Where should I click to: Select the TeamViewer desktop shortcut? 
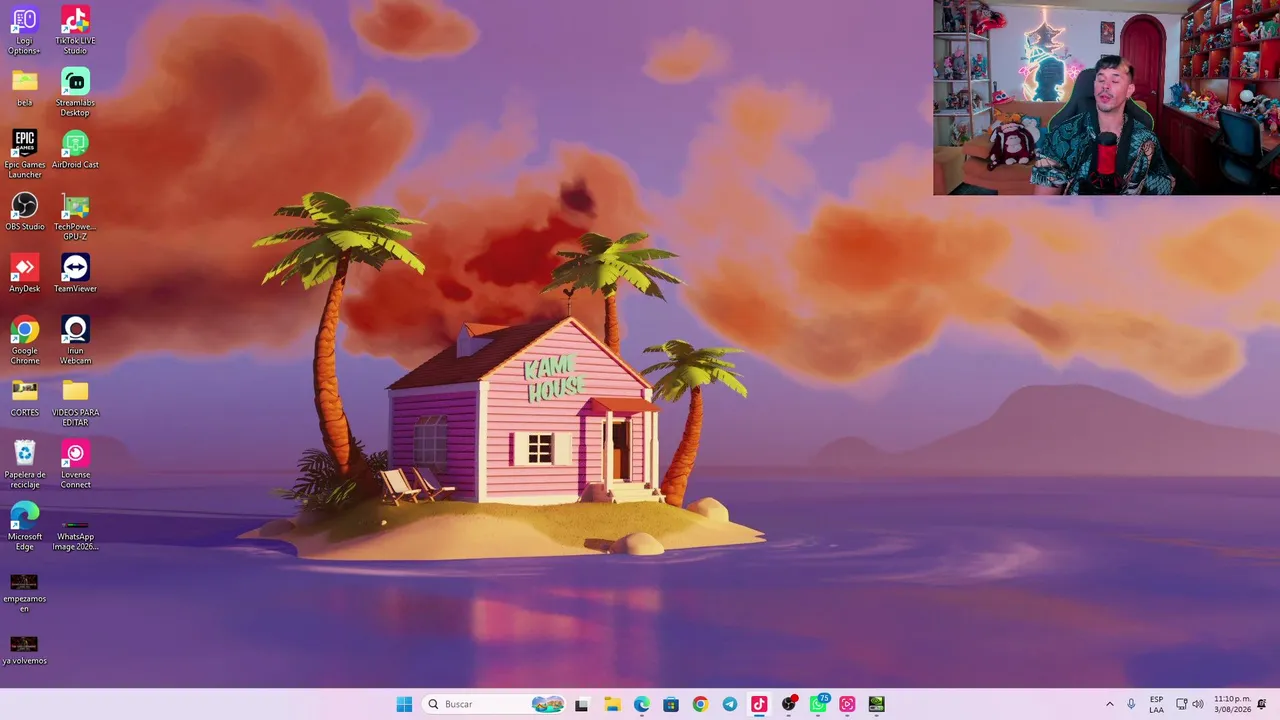tap(75, 273)
